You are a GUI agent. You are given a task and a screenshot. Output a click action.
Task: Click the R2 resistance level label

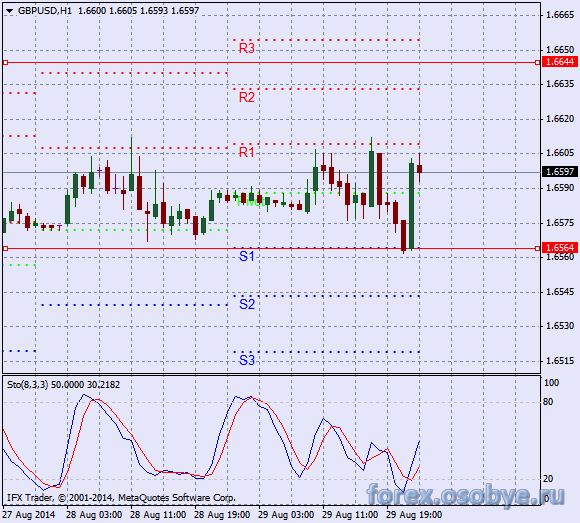click(247, 97)
